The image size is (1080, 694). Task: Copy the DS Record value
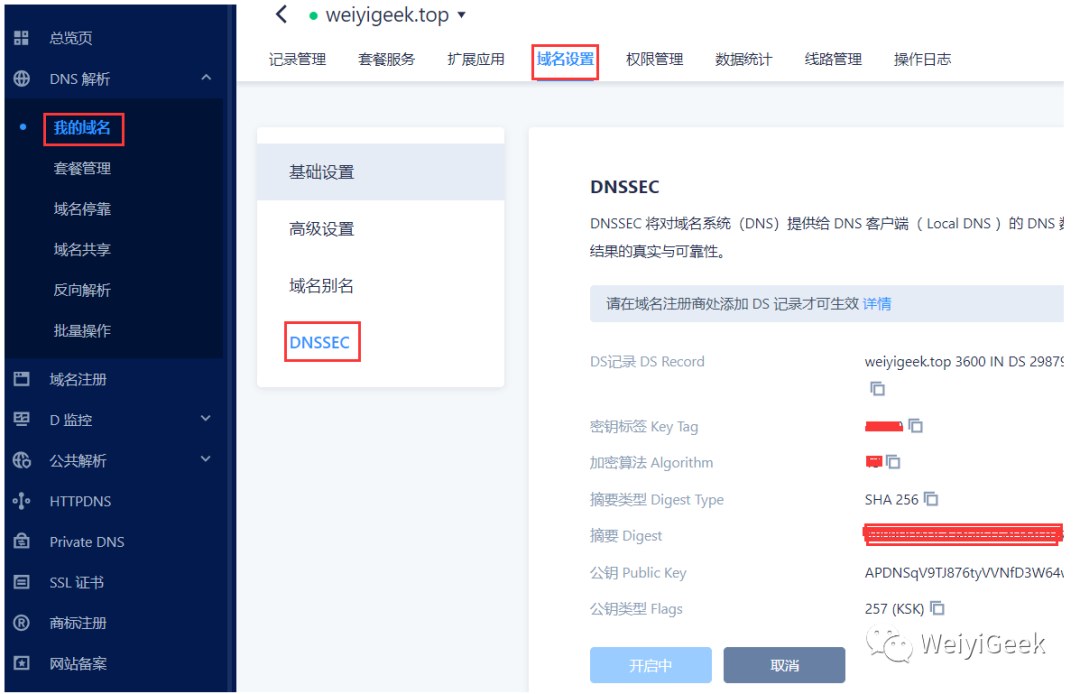click(x=877, y=389)
